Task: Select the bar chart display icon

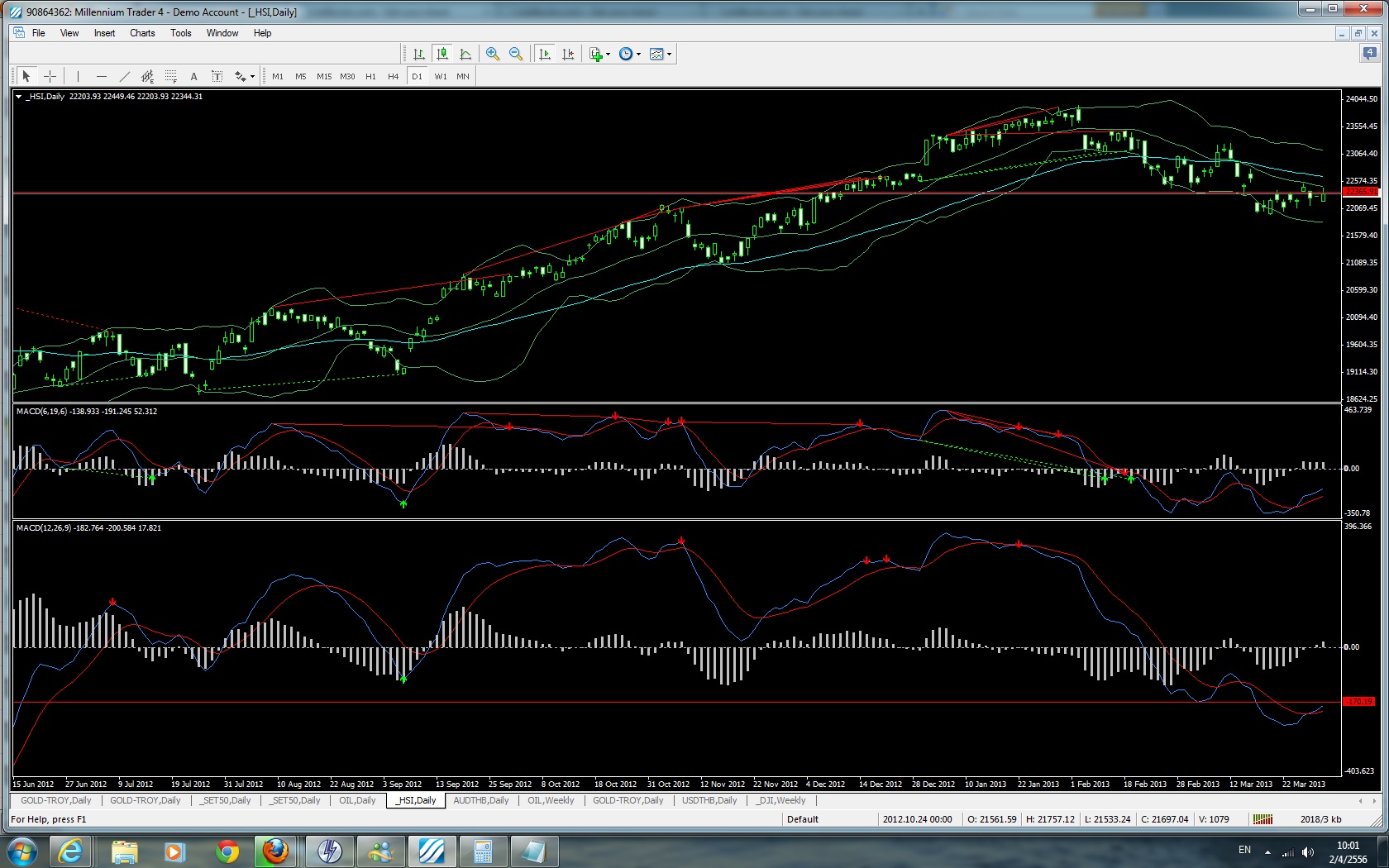Action: [x=419, y=54]
